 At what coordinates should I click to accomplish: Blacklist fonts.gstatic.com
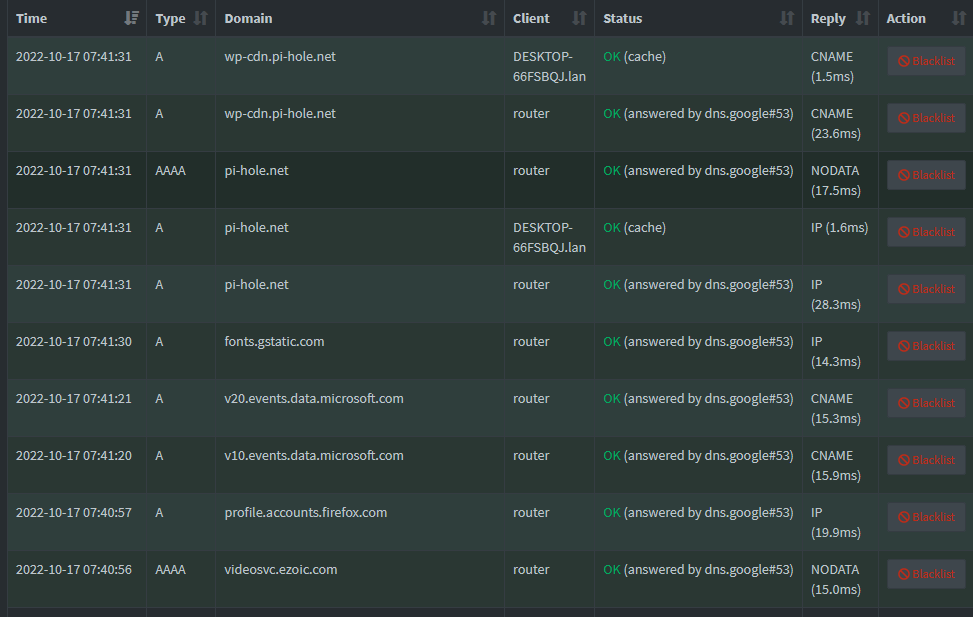[x=926, y=345]
